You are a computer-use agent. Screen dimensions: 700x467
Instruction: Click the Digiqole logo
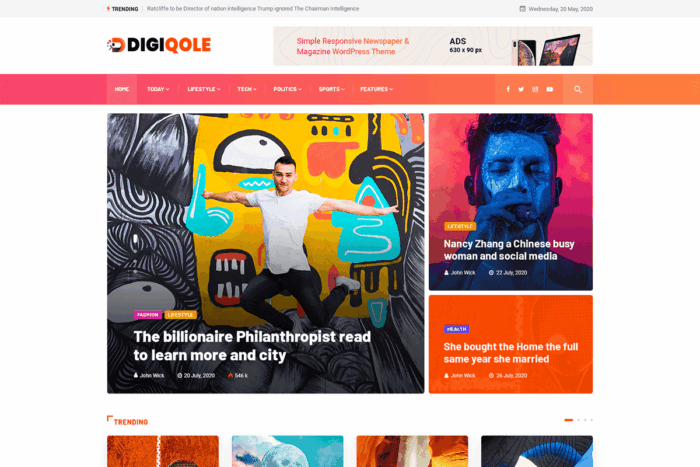pos(159,45)
